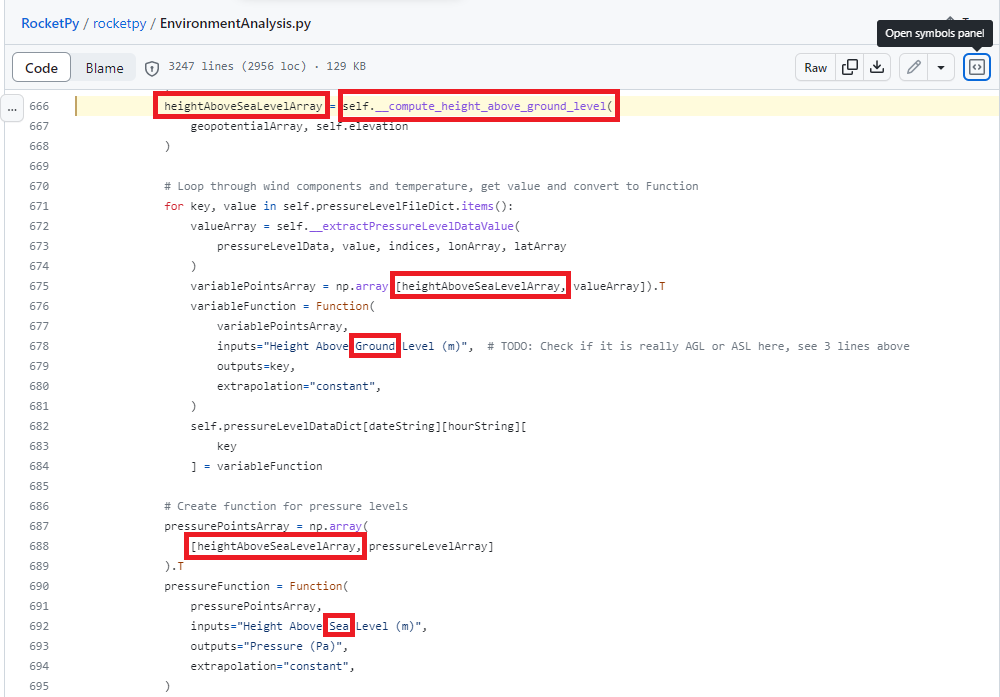This screenshot has height=697, width=1000.
Task: Switch to the Blame tab
Action: click(x=104, y=67)
